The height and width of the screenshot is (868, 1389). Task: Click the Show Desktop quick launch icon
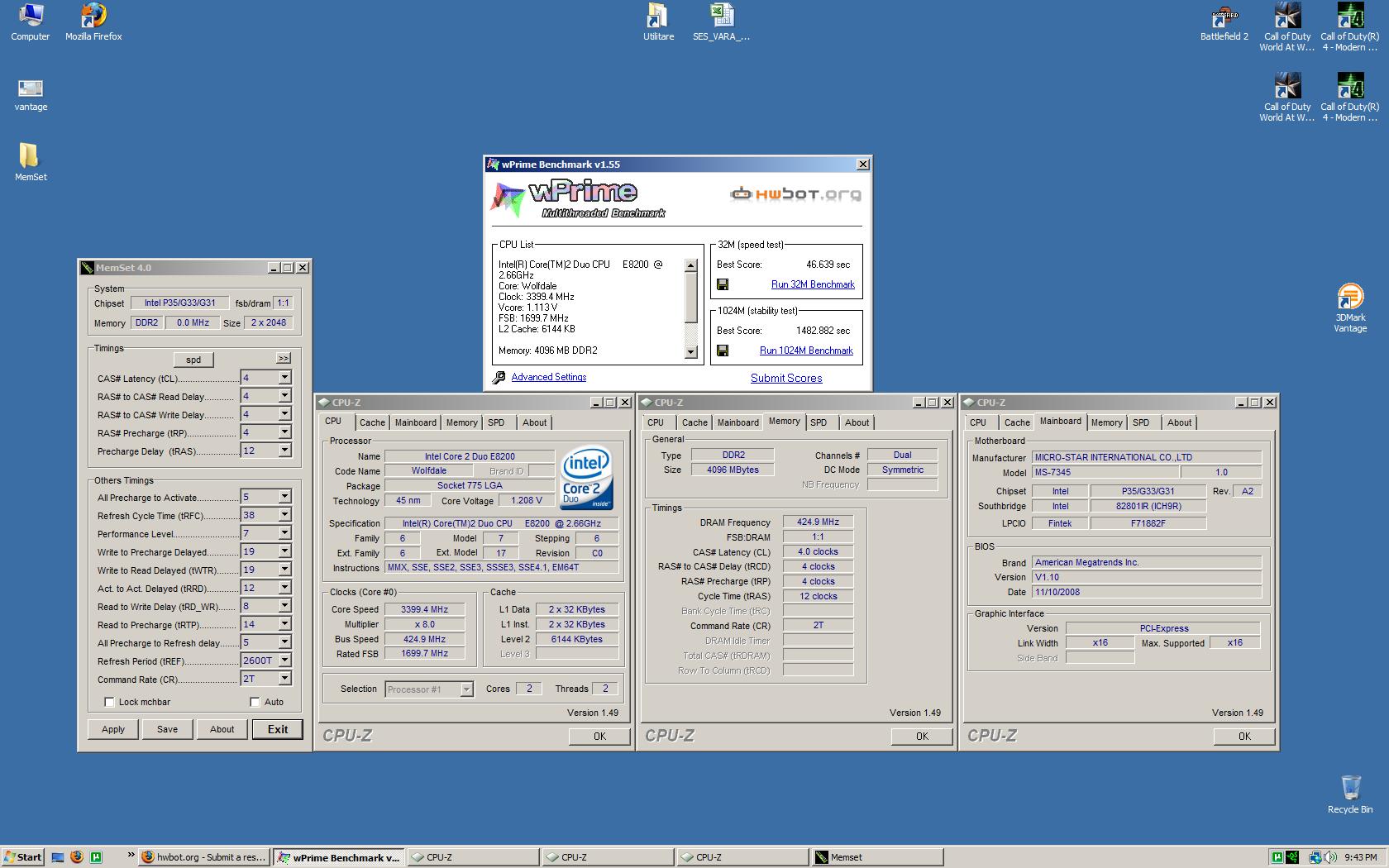point(58,857)
